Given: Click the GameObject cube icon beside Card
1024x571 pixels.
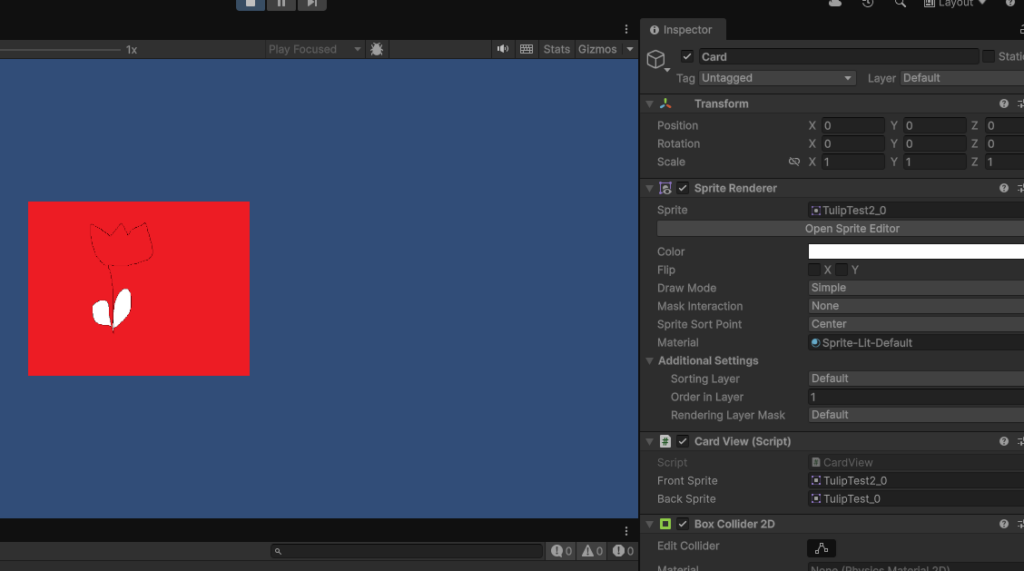Looking at the screenshot, I should click(656, 60).
